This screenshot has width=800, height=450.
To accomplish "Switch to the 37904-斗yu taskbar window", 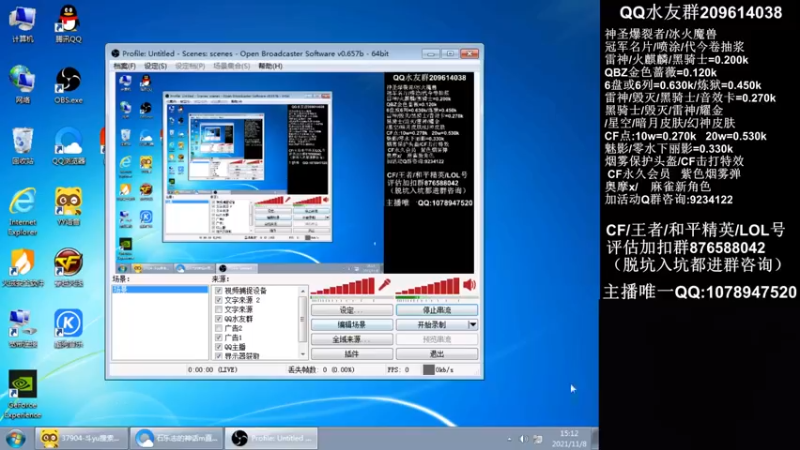I will tap(81, 438).
